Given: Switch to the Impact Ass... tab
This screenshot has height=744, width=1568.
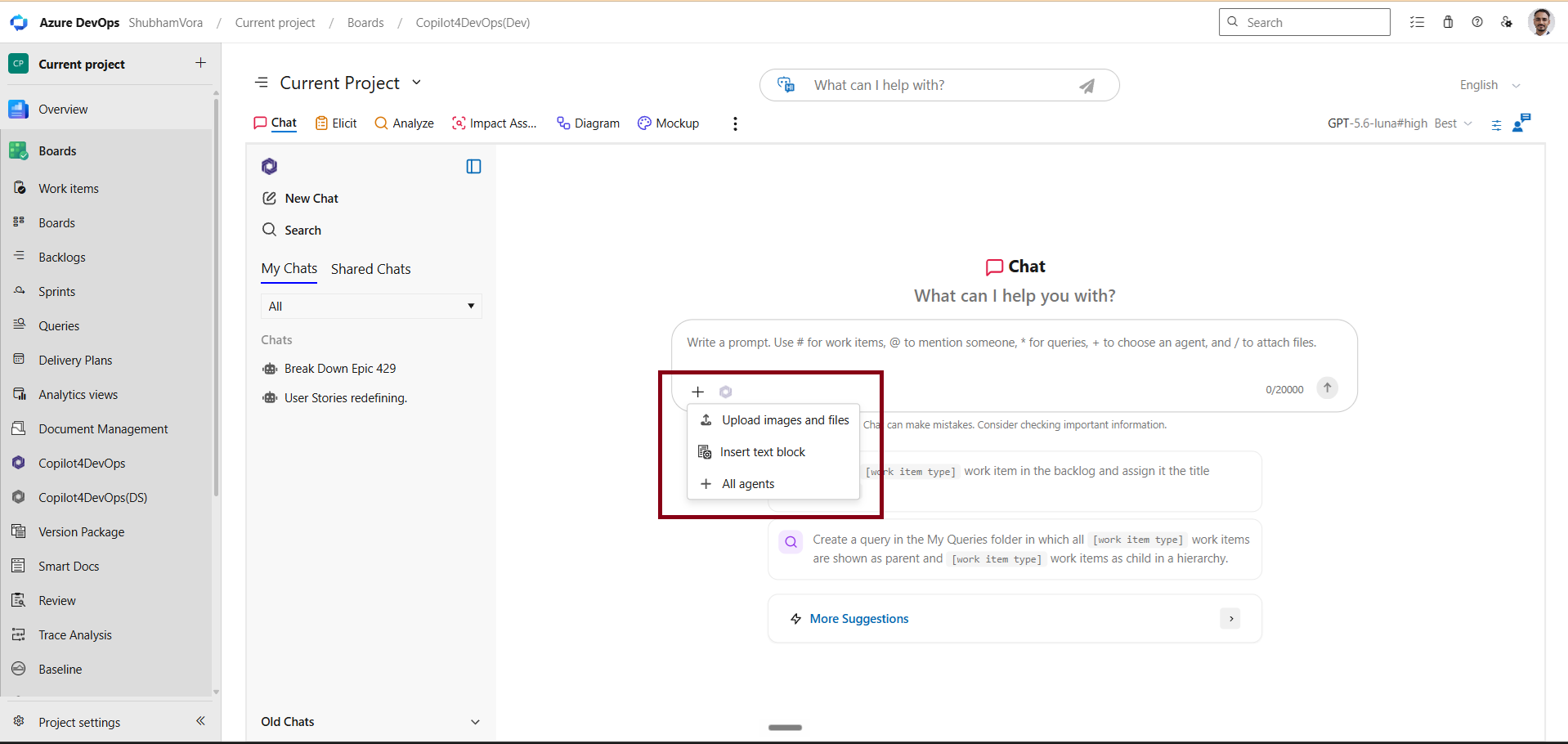Looking at the screenshot, I should [494, 123].
